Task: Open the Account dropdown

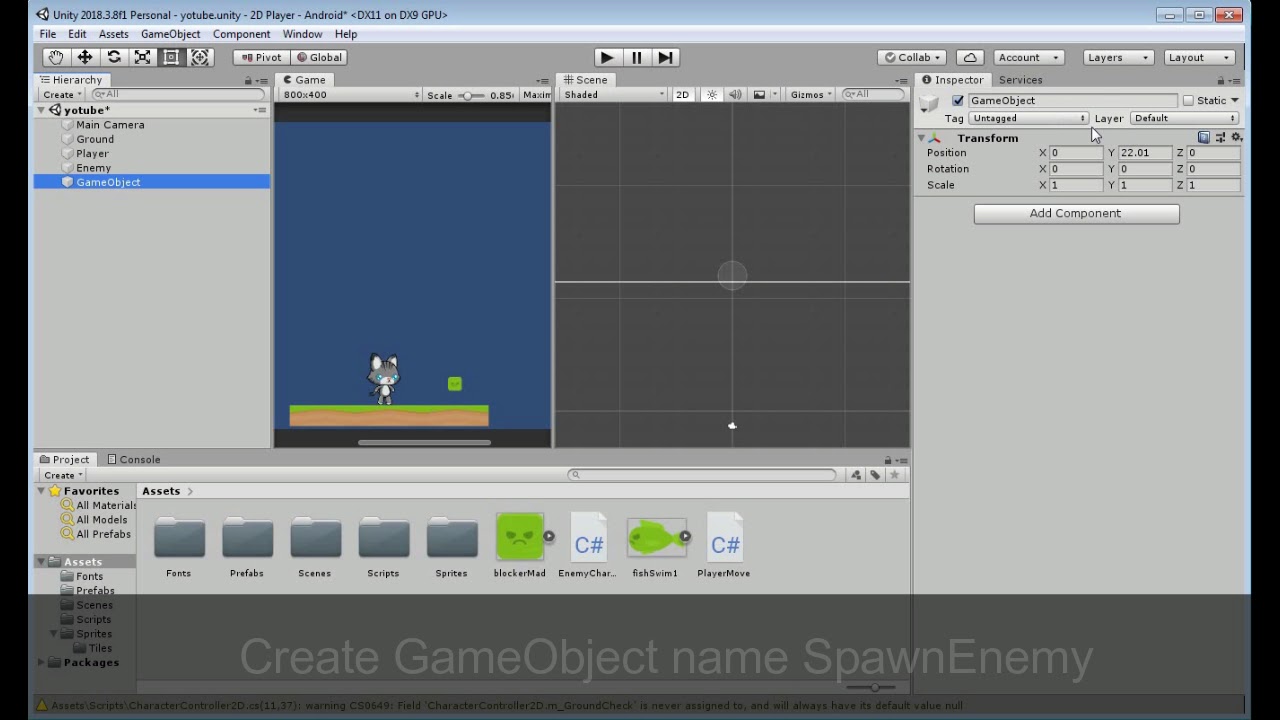Action: (1027, 57)
